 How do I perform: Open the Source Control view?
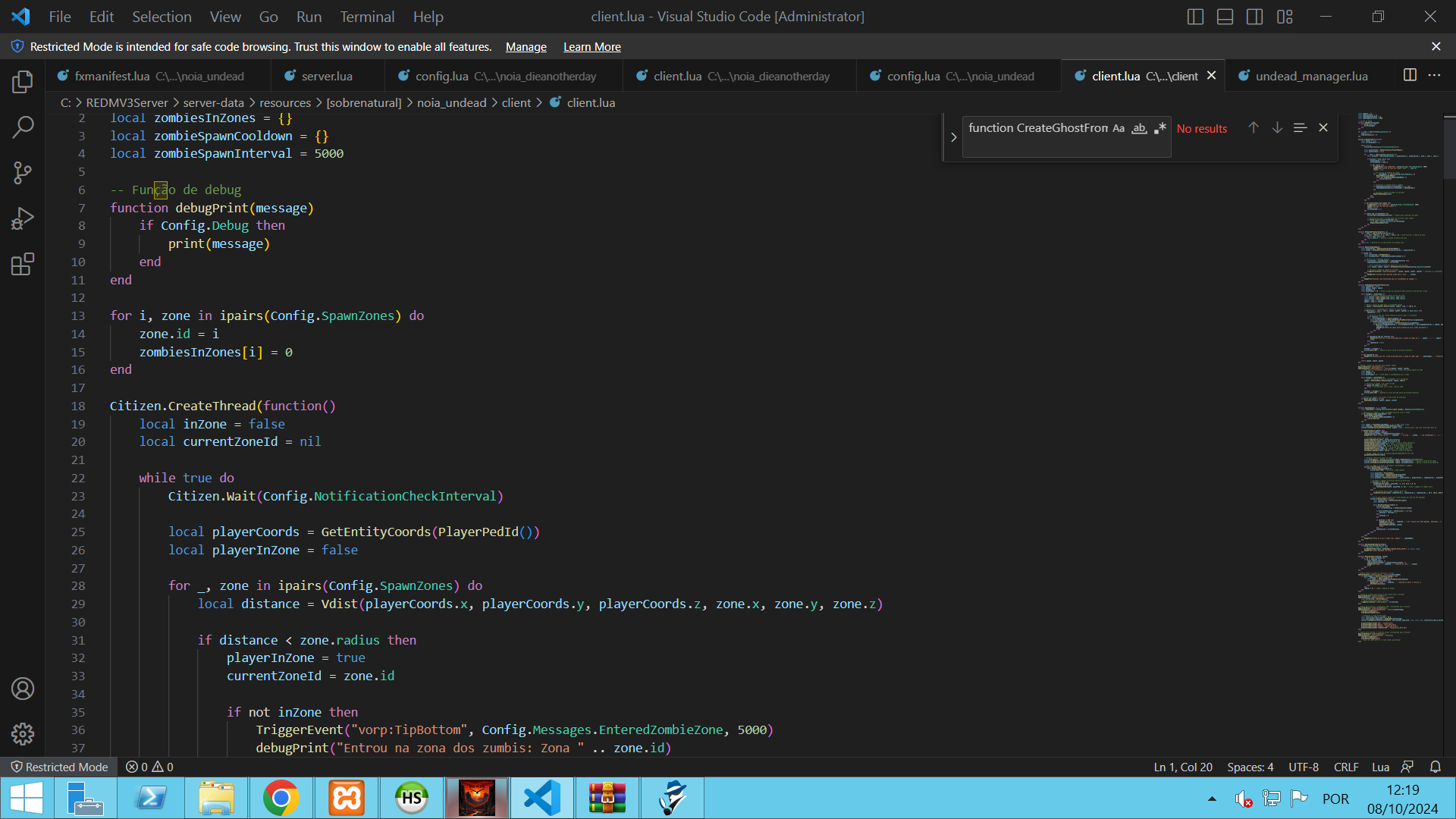[x=23, y=173]
